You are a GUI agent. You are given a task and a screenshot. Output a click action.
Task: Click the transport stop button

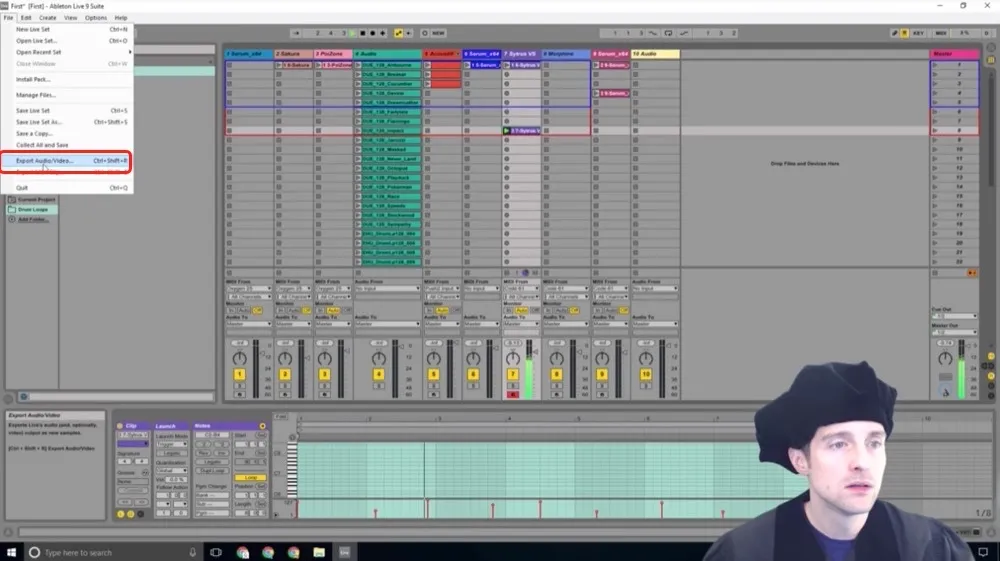[x=363, y=33]
